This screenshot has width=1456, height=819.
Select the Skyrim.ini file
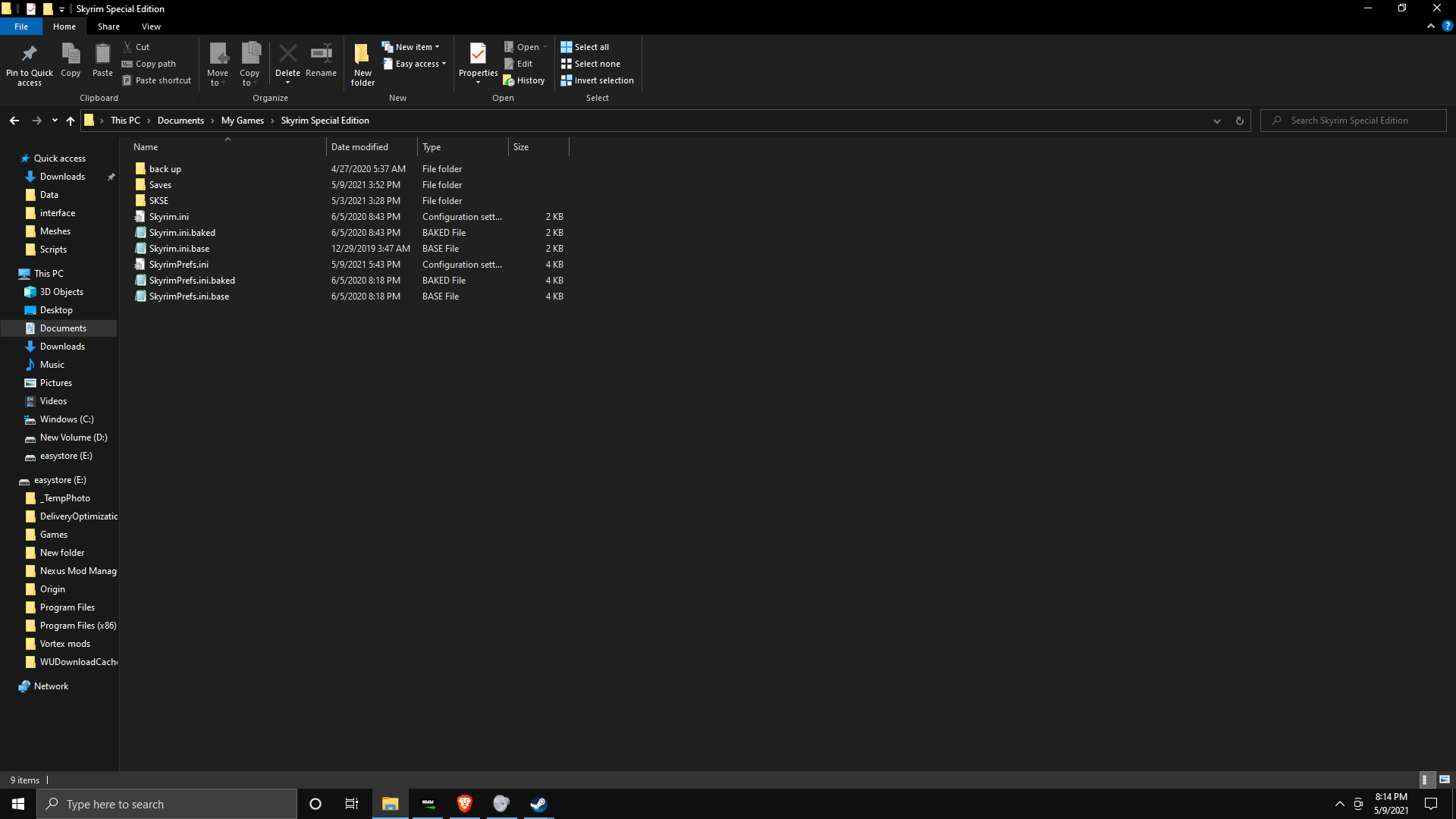(169, 217)
